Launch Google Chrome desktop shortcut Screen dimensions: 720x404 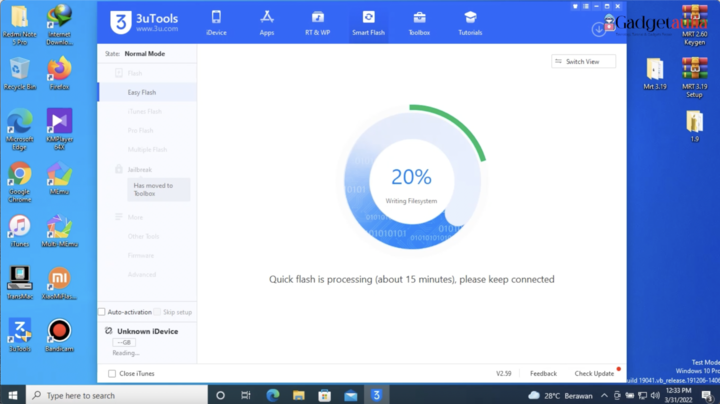(20, 182)
